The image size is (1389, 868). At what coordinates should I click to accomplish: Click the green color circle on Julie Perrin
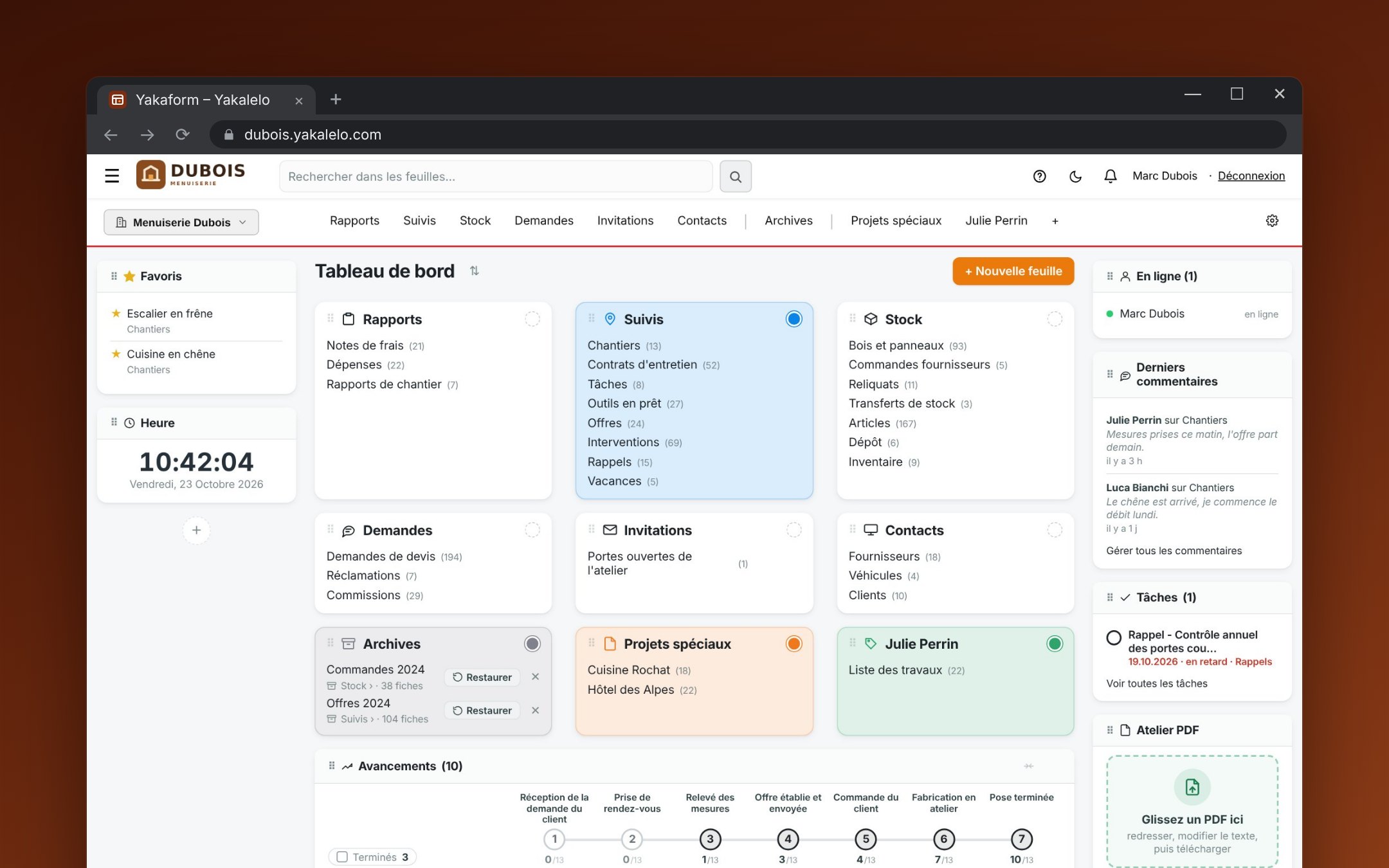(x=1055, y=644)
